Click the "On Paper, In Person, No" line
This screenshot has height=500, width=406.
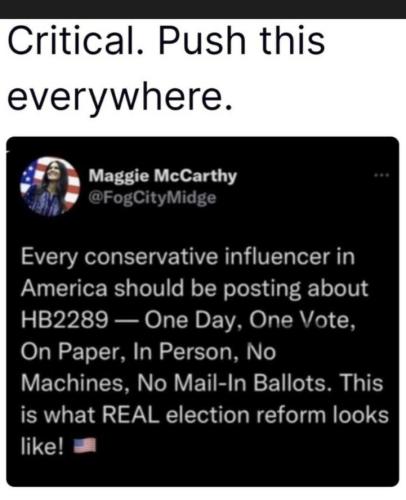pos(148,352)
